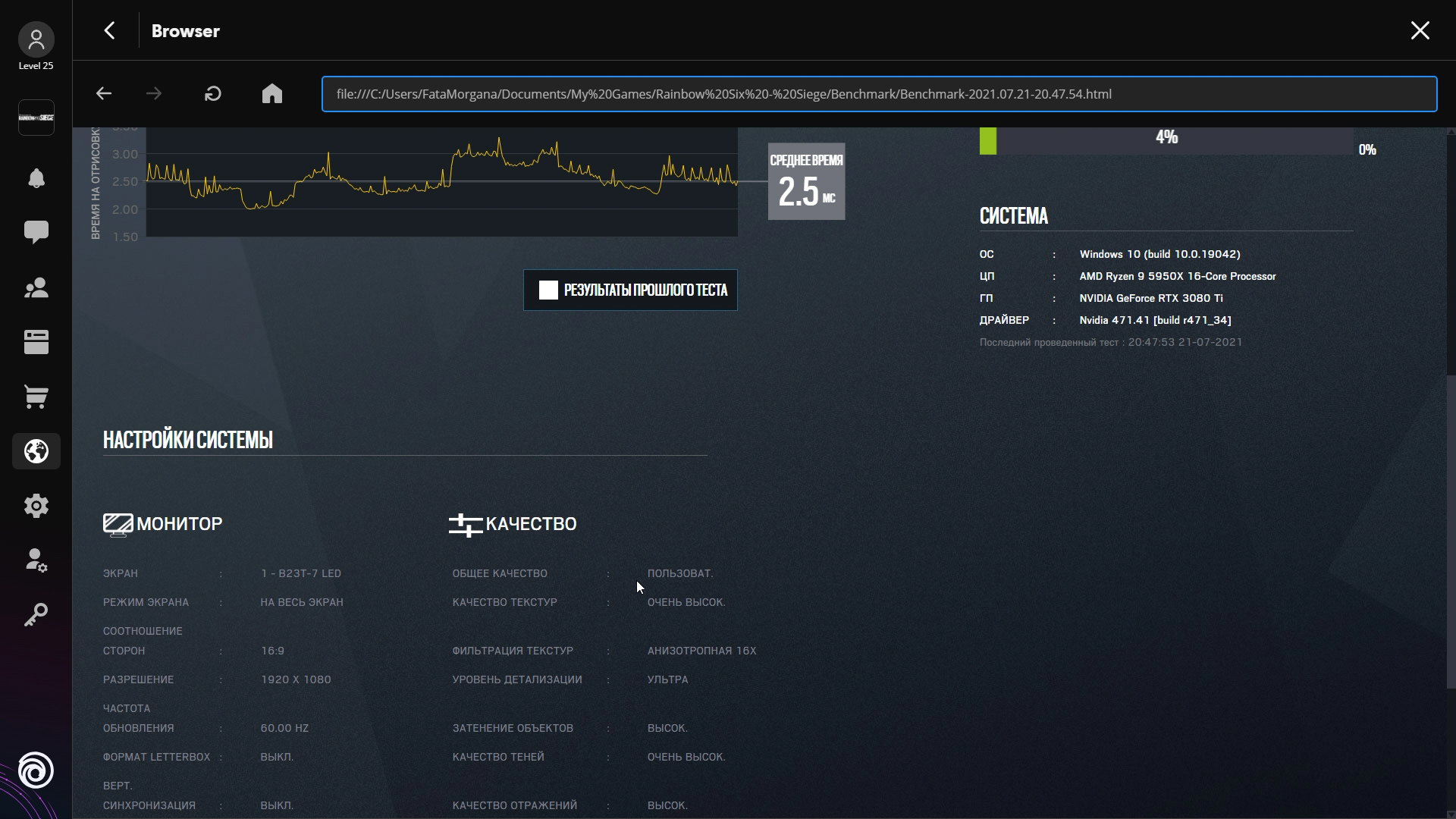Viewport: 1456px width, 819px height.
Task: Click the РЕЗУЛЬТАТЫ ПРОШЛОГО ТЕСТА label
Action: [x=645, y=290]
